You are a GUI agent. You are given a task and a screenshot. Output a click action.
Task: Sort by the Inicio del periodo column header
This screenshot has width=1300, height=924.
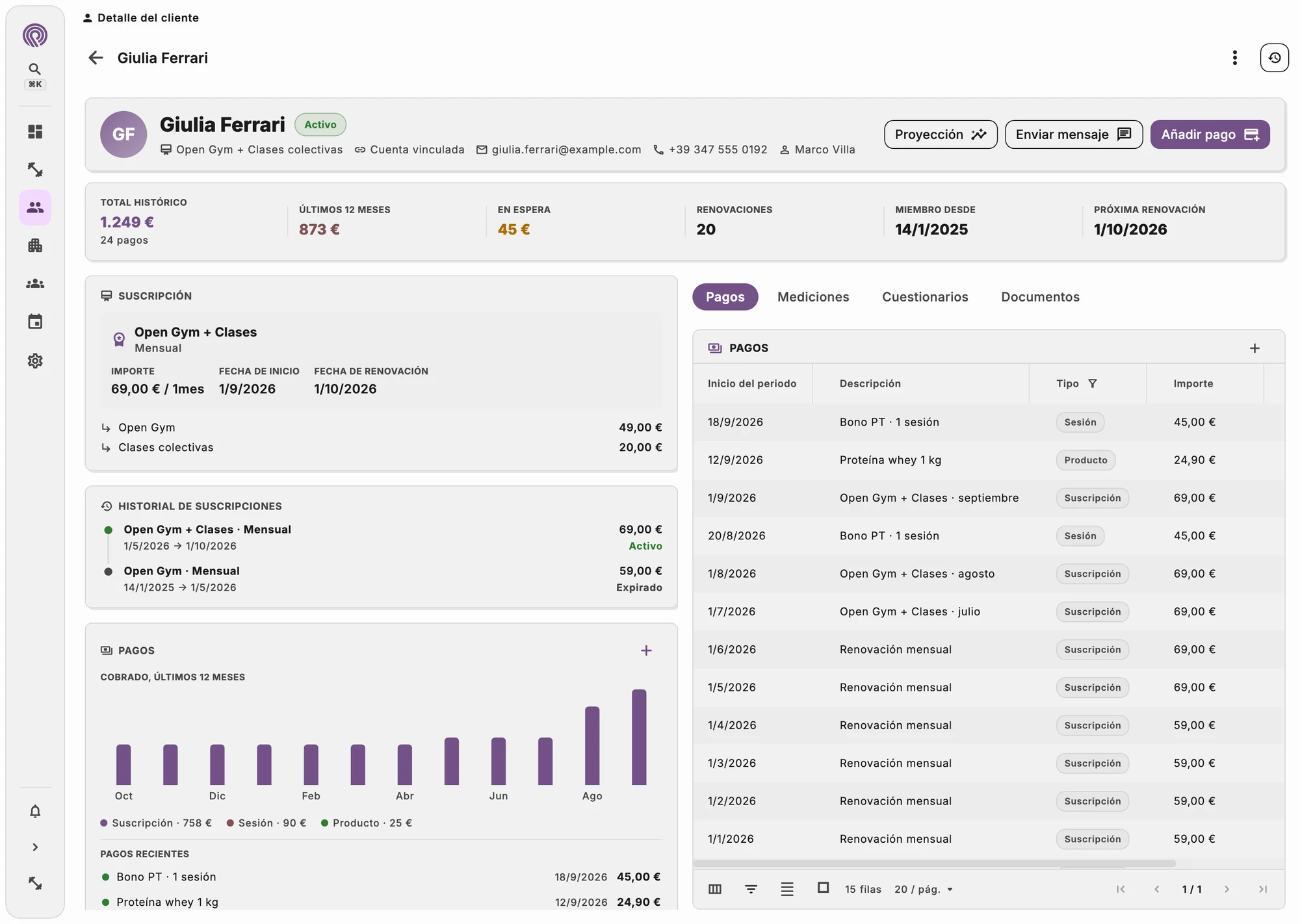(x=752, y=383)
